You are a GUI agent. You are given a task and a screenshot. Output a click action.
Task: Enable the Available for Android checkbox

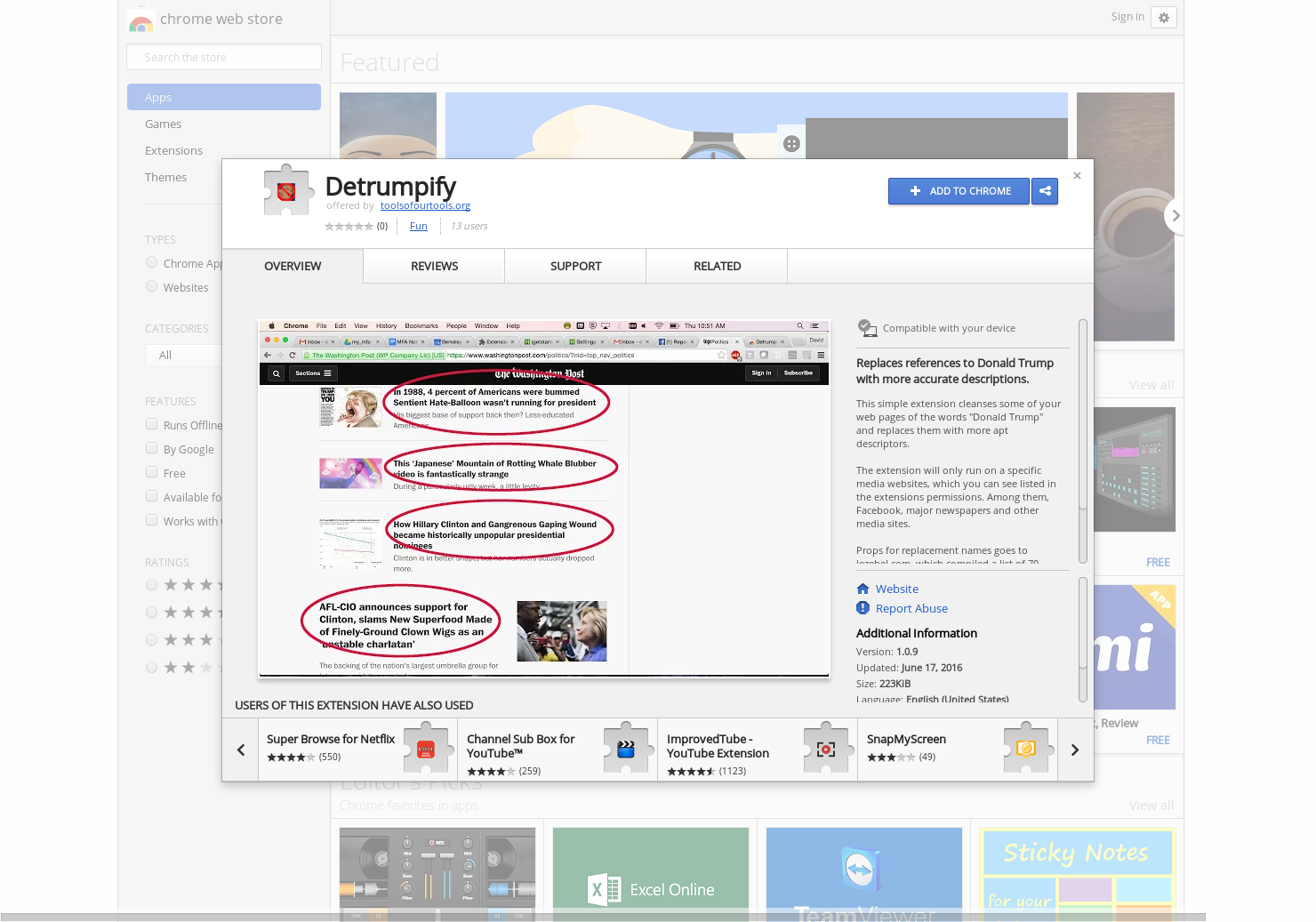[152, 496]
